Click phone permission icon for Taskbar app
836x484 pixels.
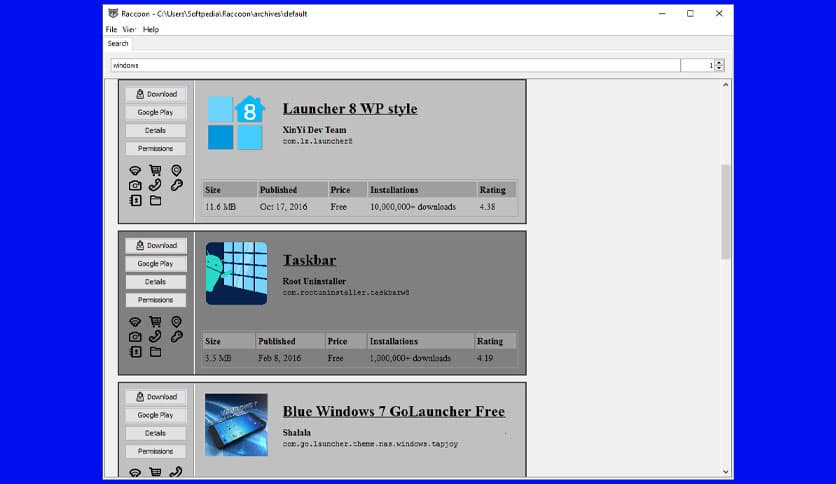pyautogui.click(x=155, y=336)
